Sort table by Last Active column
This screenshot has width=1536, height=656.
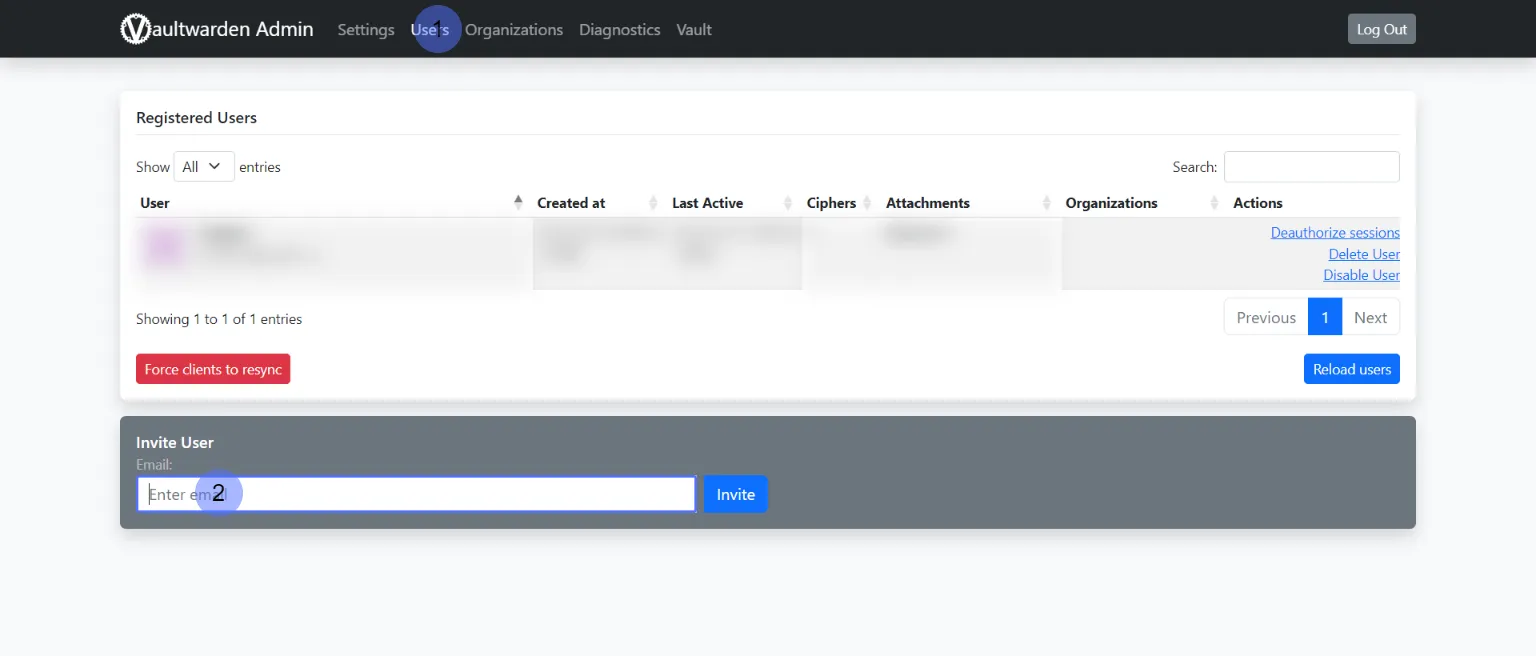(733, 203)
